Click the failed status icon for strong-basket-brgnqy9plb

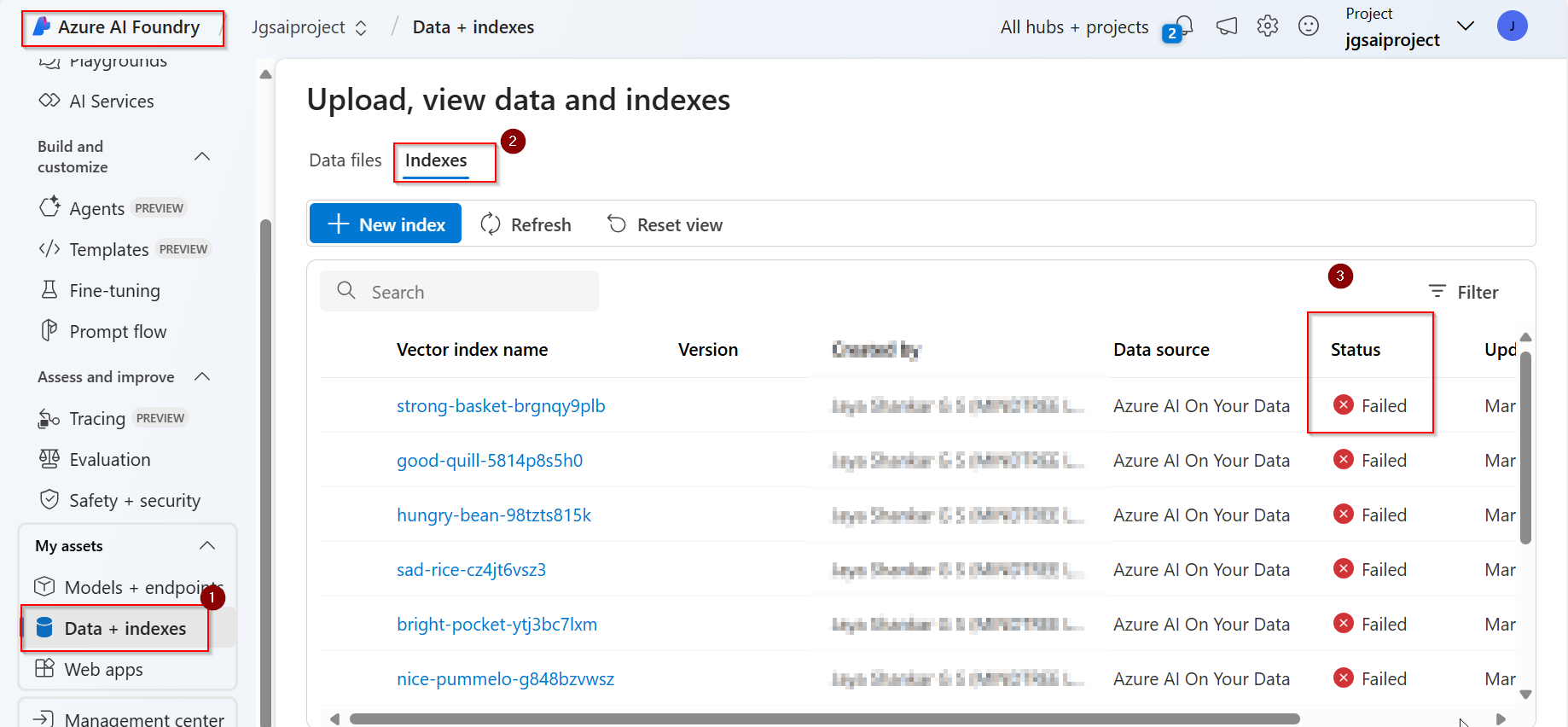coord(1344,404)
